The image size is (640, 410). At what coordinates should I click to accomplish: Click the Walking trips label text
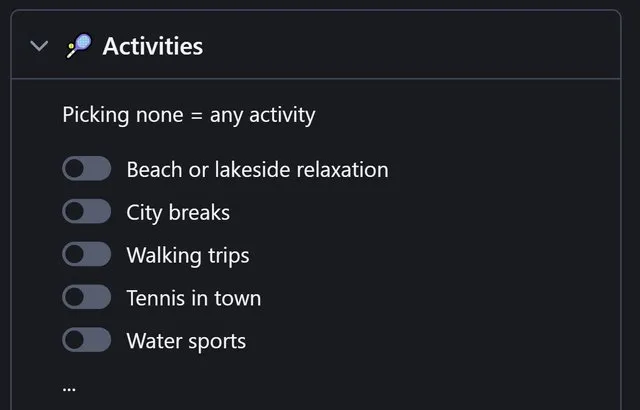[188, 256]
